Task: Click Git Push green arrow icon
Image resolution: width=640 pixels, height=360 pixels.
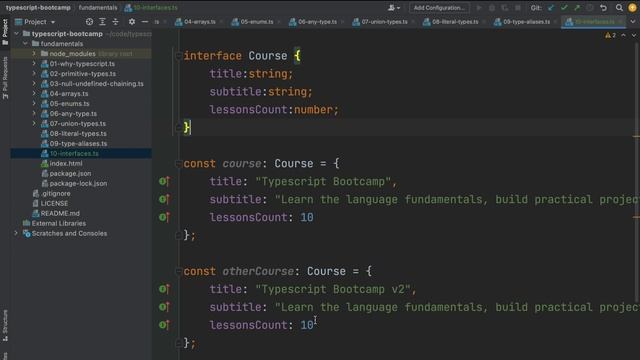Action: [577, 8]
